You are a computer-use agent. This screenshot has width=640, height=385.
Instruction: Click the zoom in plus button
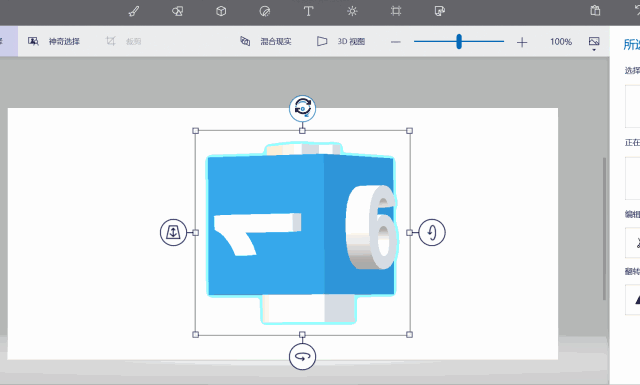pyautogui.click(x=522, y=42)
